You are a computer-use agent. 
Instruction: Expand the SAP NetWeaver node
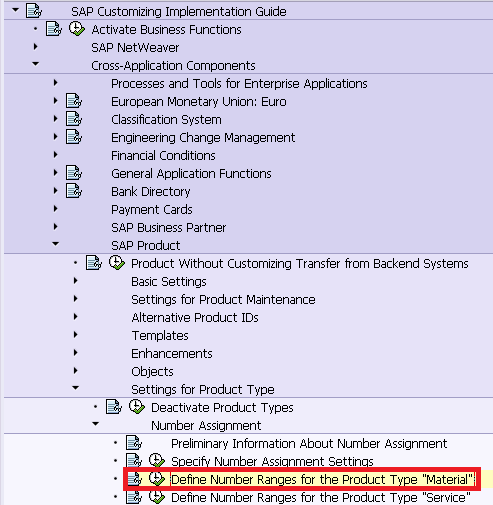pyautogui.click(x=36, y=47)
